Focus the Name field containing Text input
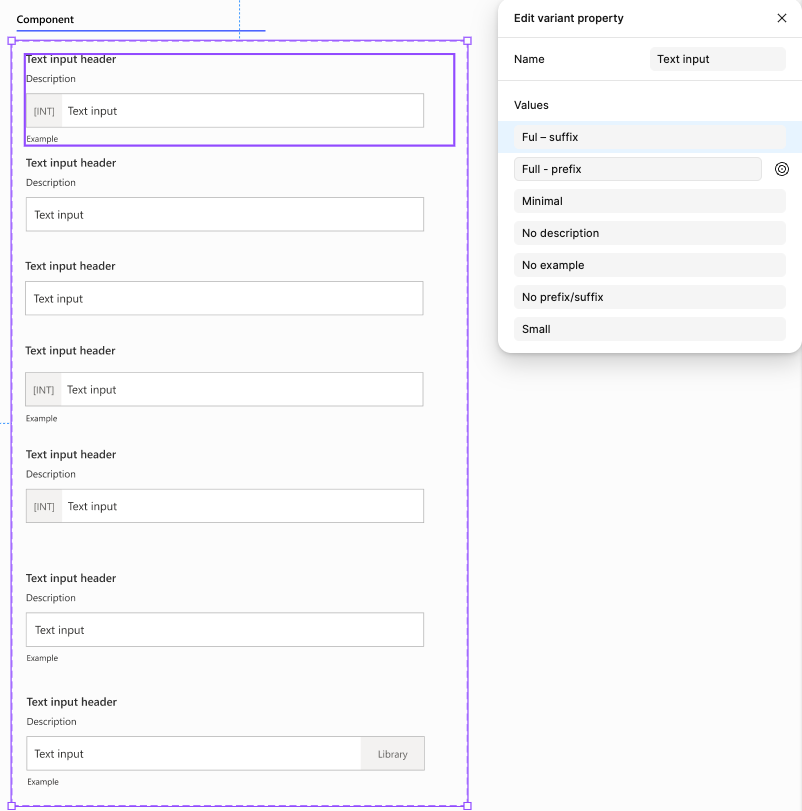This screenshot has width=802, height=811. pyautogui.click(x=717, y=59)
